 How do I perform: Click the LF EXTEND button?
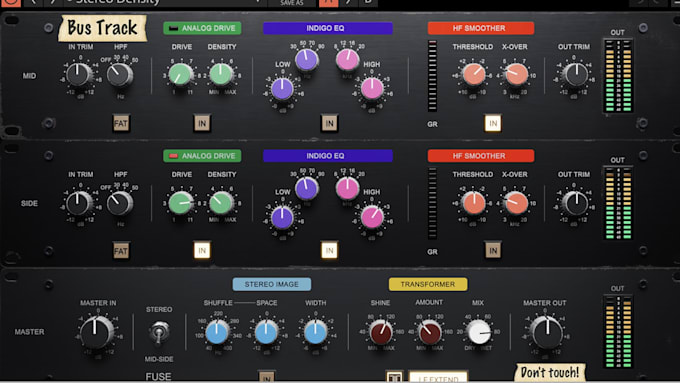438,377
